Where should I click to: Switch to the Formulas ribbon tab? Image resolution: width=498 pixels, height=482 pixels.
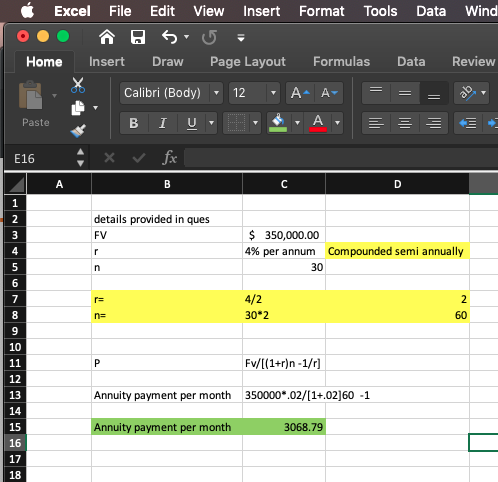click(341, 62)
